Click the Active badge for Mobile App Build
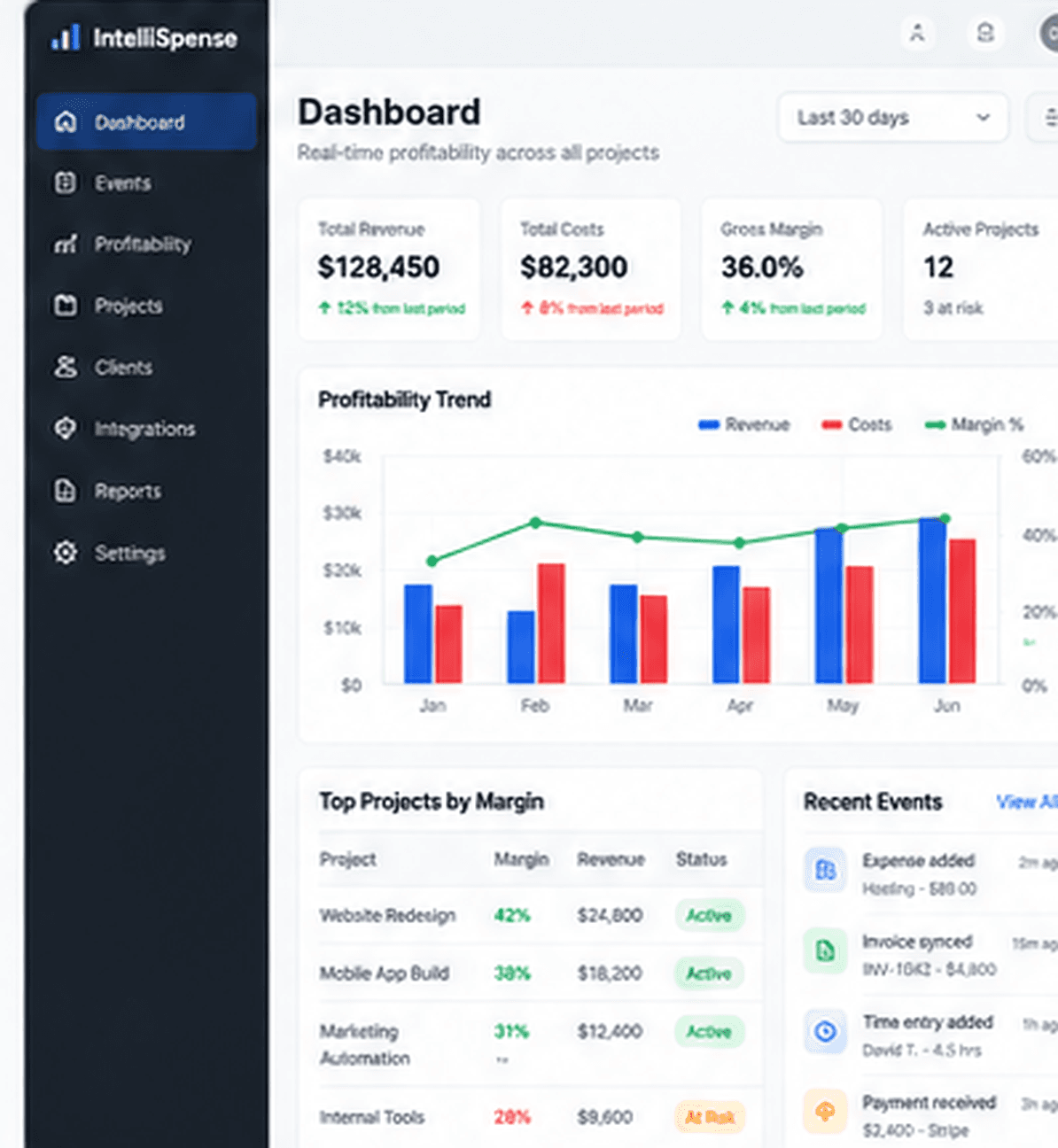The height and width of the screenshot is (1148, 1058). coord(709,973)
